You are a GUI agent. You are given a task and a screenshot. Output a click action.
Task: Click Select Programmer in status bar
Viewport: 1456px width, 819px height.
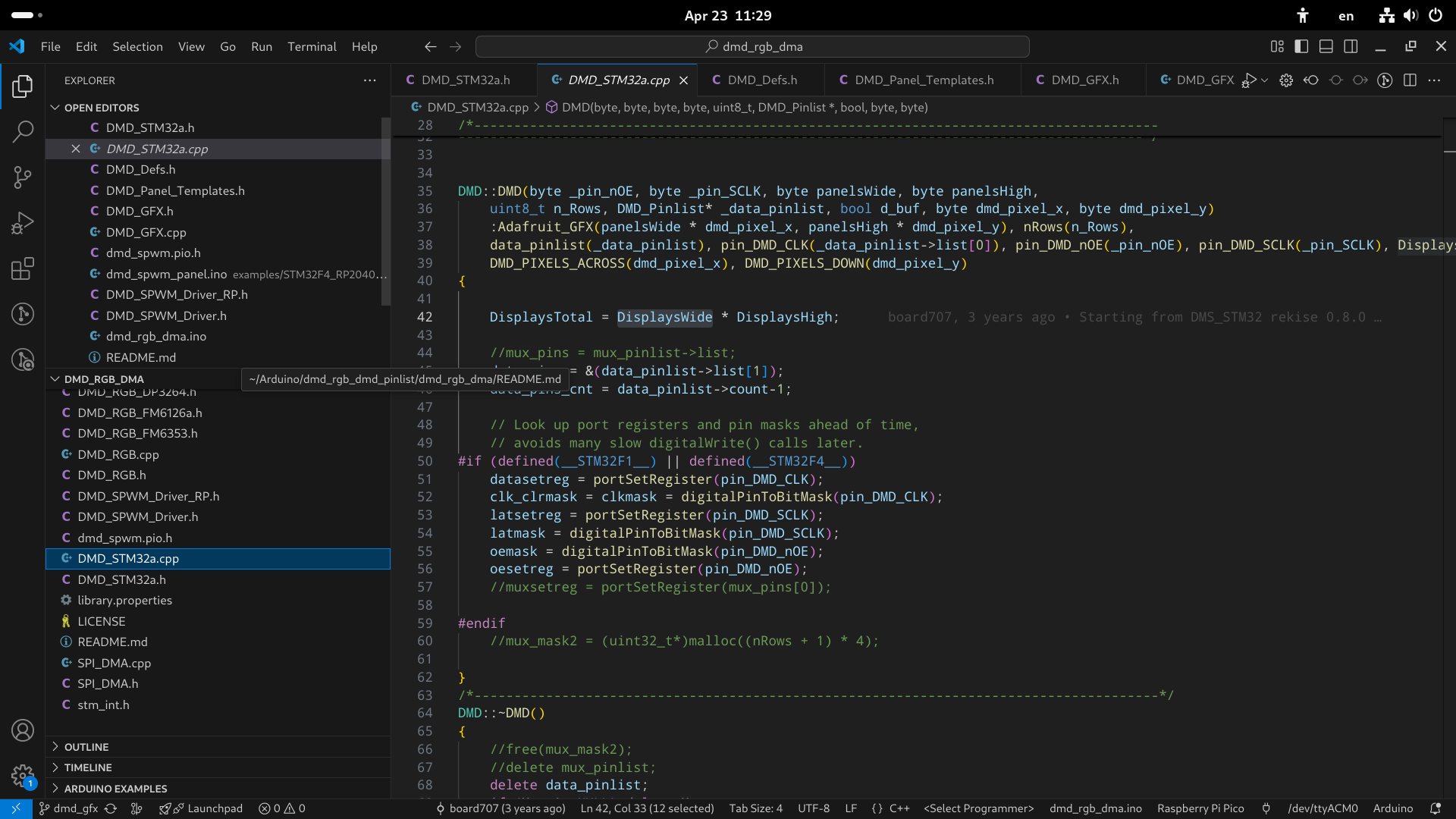click(978, 808)
